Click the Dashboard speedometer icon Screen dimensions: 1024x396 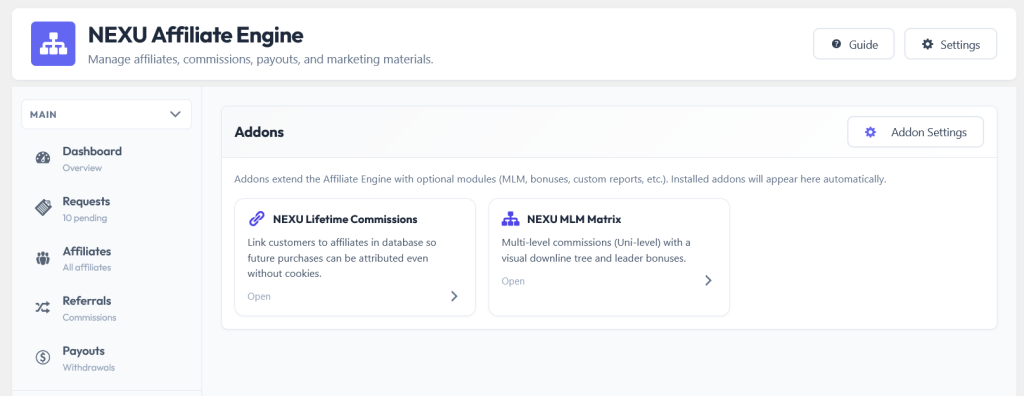42,158
